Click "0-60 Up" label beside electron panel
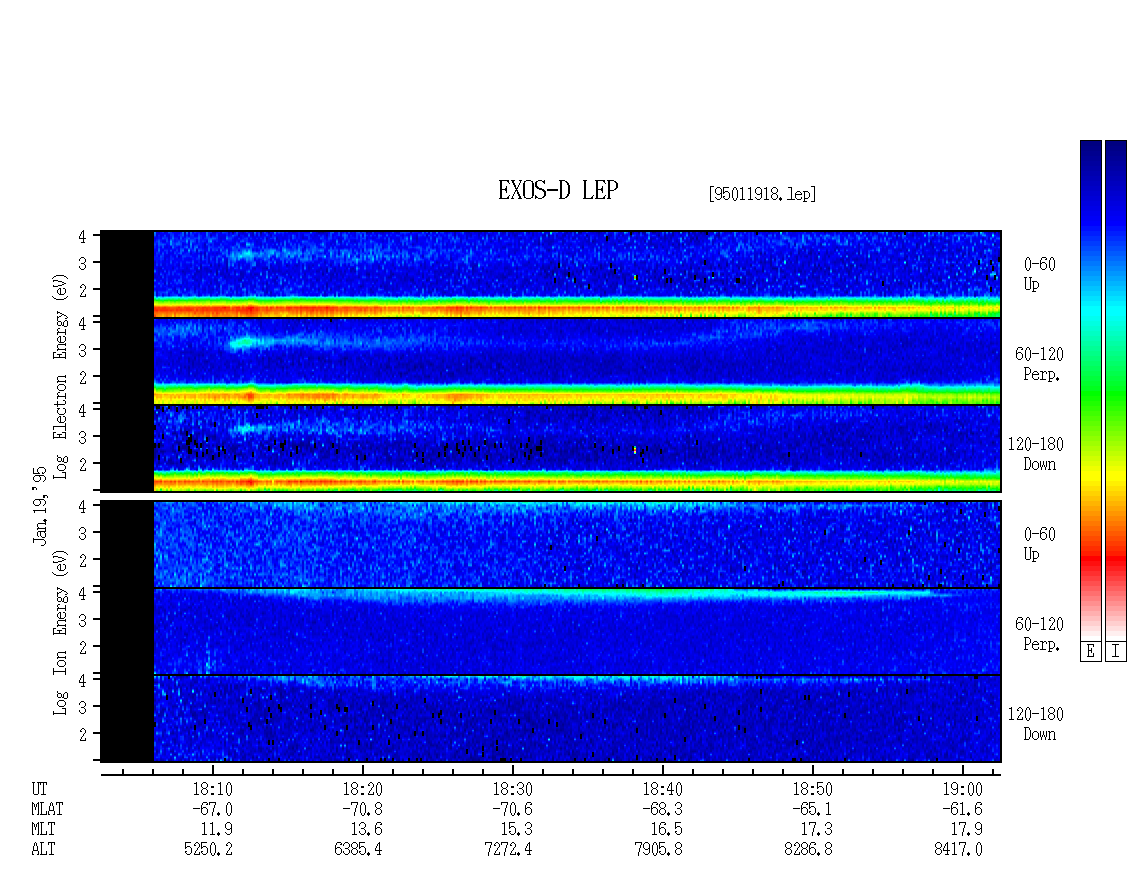The height and width of the screenshot is (875, 1130). click(x=1039, y=274)
